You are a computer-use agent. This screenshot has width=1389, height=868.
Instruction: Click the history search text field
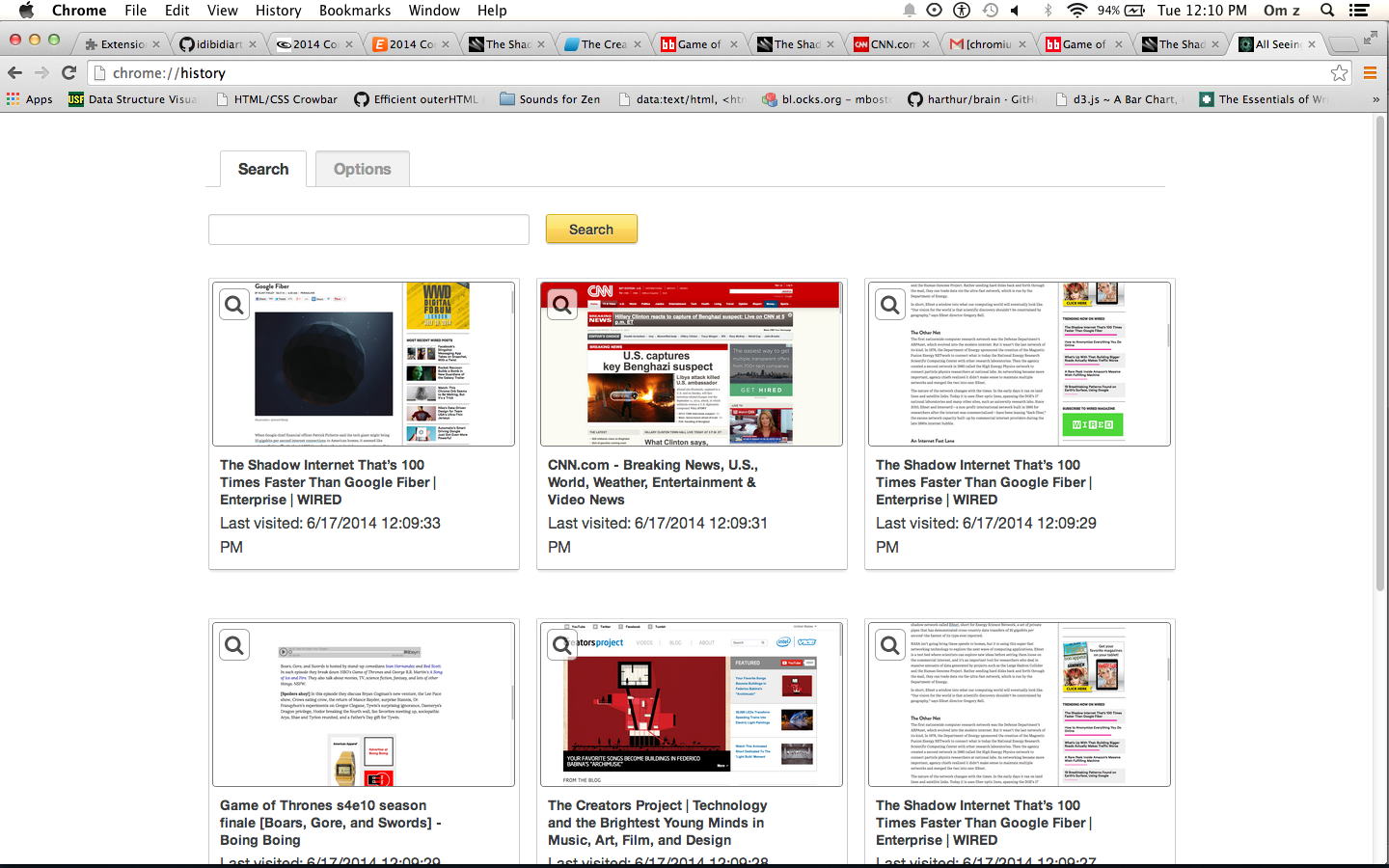tap(368, 230)
